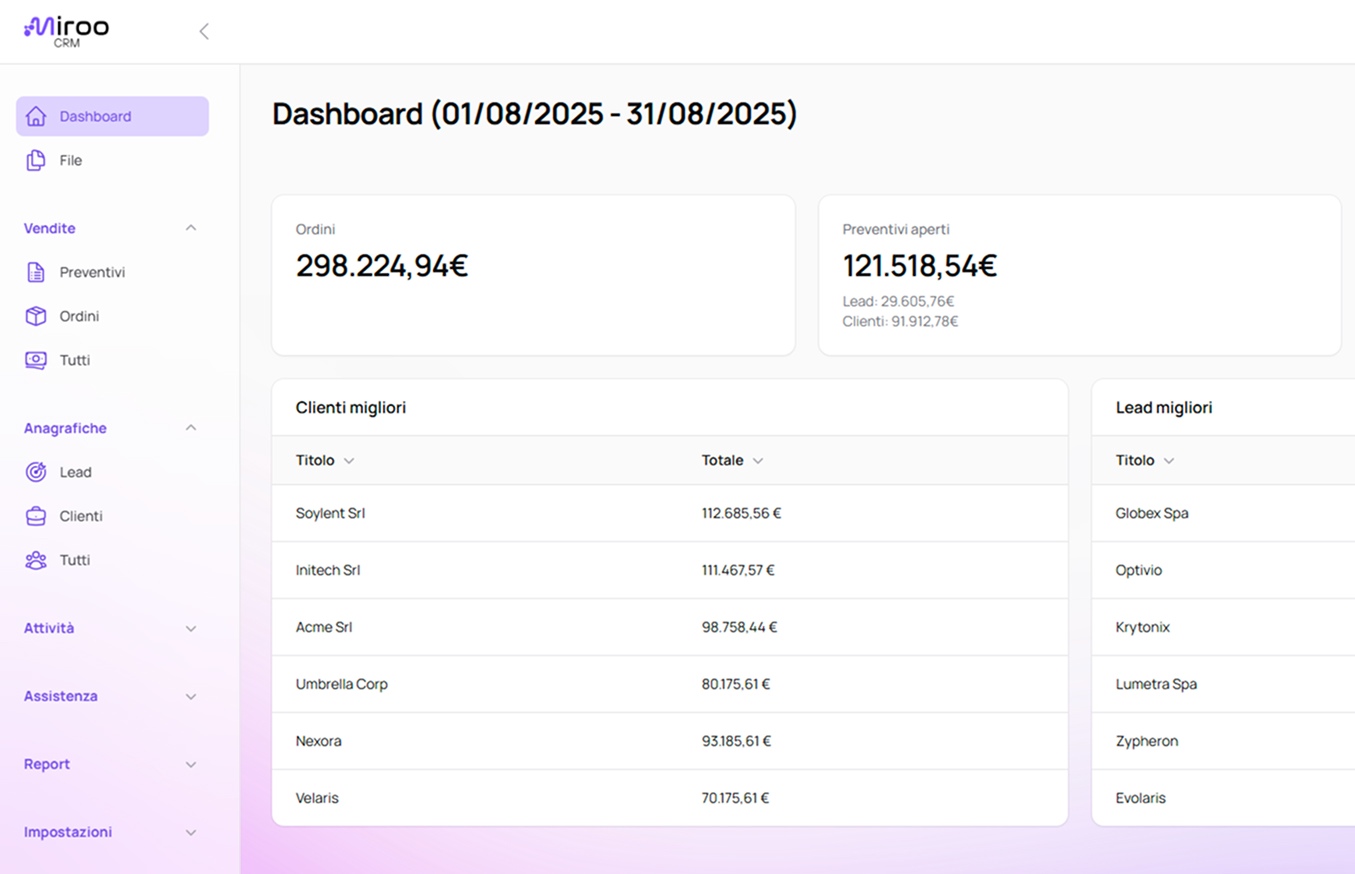Click the Dashboard home icon in sidebar
The image size is (1355, 874).
[x=36, y=116]
